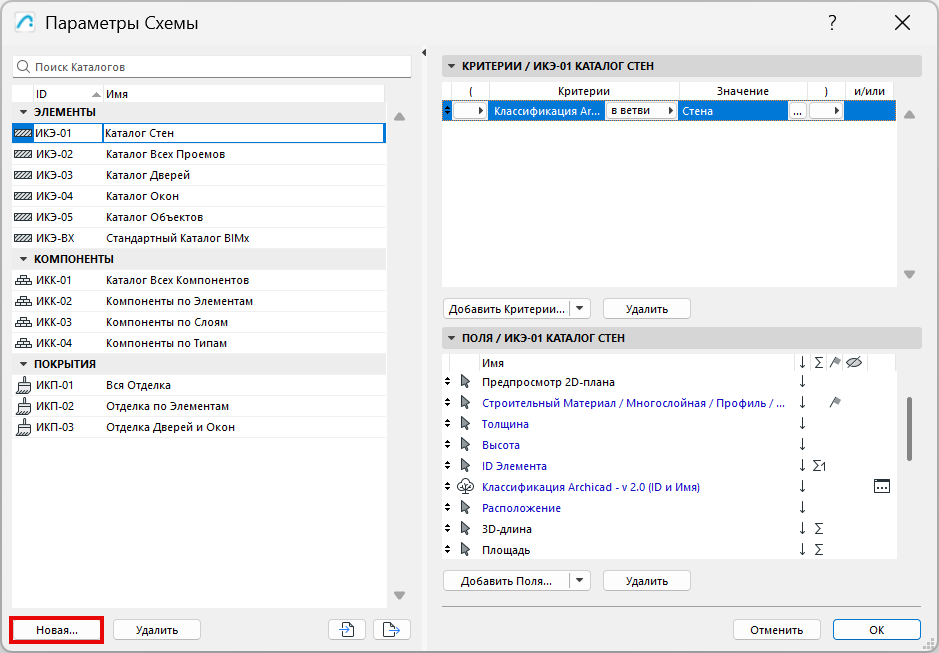
Task: Toggle the sum on Площадь row
Action: 818,550
